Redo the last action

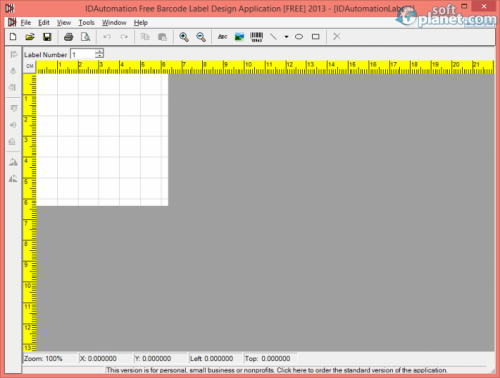124,37
